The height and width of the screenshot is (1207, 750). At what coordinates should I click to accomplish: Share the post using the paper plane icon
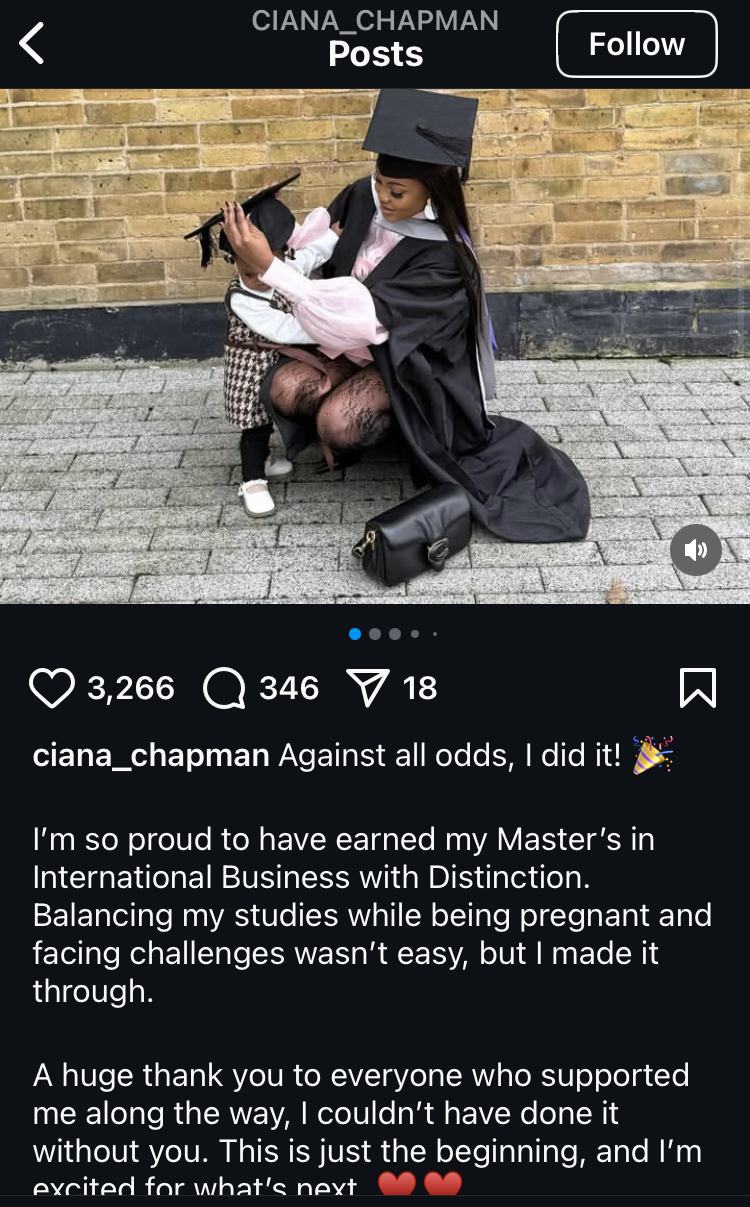(x=367, y=688)
